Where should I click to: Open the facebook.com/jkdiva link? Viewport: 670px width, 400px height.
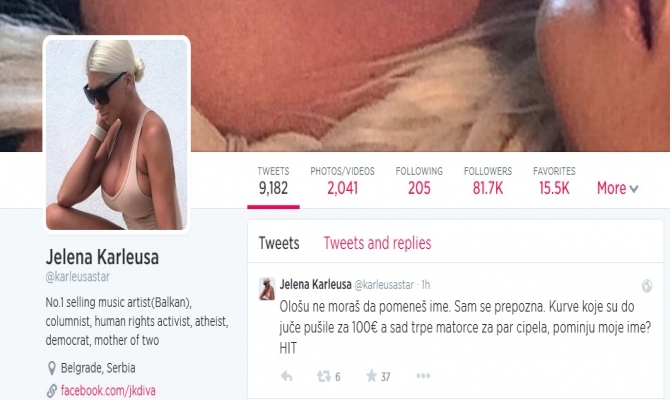[x=108, y=391]
